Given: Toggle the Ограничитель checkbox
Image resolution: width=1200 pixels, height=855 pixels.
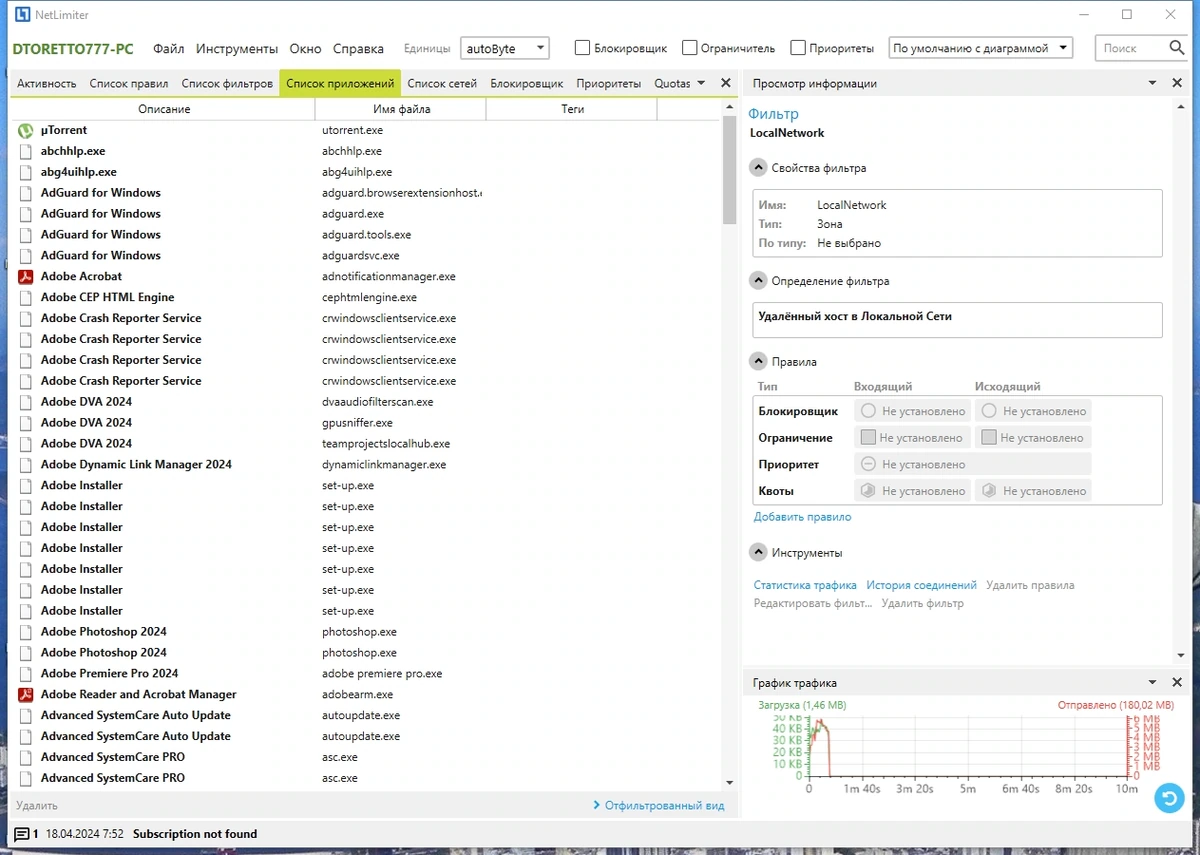Looking at the screenshot, I should [x=689, y=47].
